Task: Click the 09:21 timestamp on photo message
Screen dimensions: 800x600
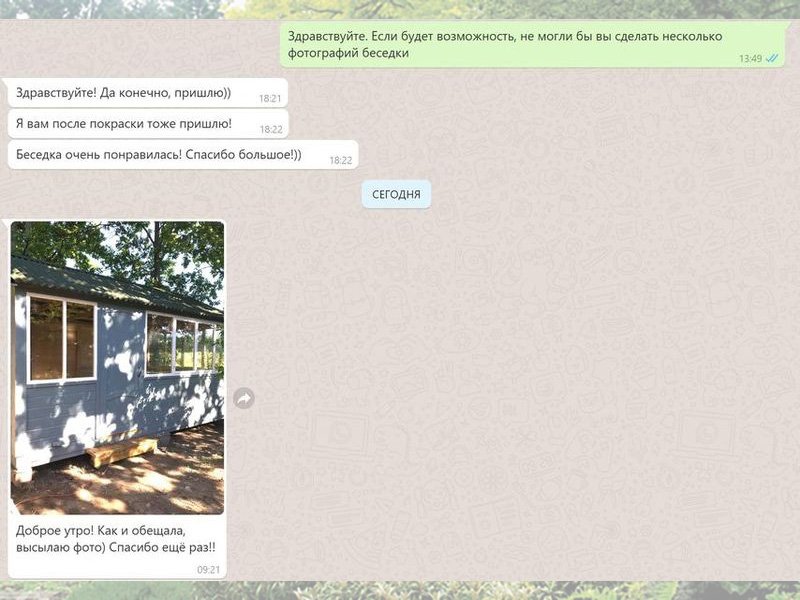Action: tap(209, 570)
